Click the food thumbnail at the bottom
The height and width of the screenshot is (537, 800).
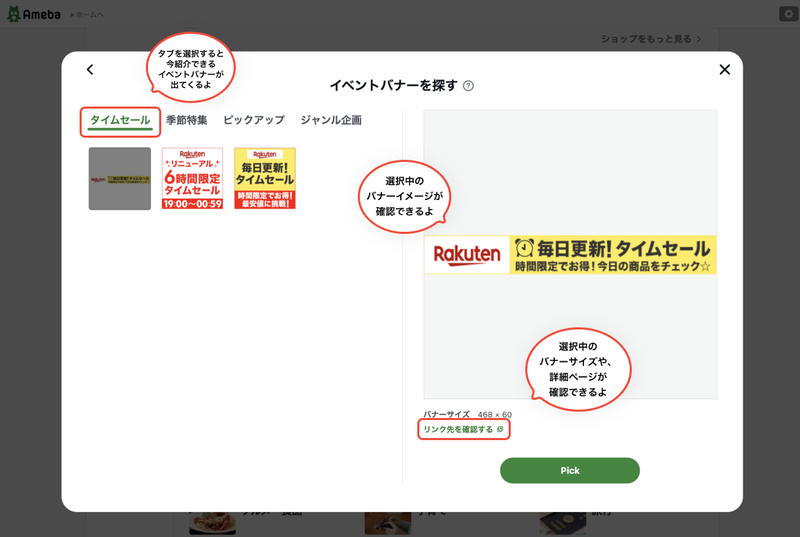tap(212, 523)
